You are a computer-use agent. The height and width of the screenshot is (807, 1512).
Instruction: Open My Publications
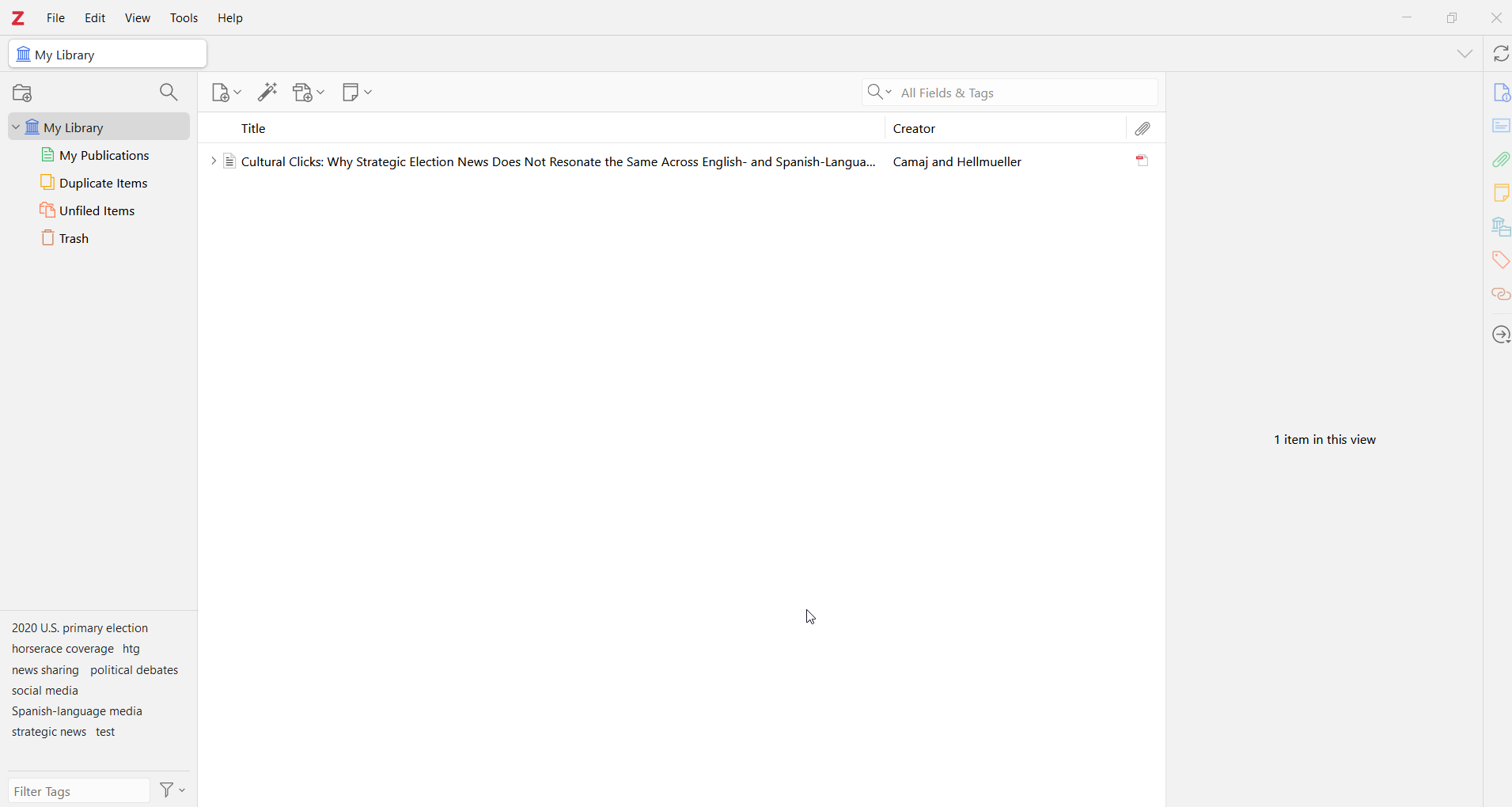(99, 155)
